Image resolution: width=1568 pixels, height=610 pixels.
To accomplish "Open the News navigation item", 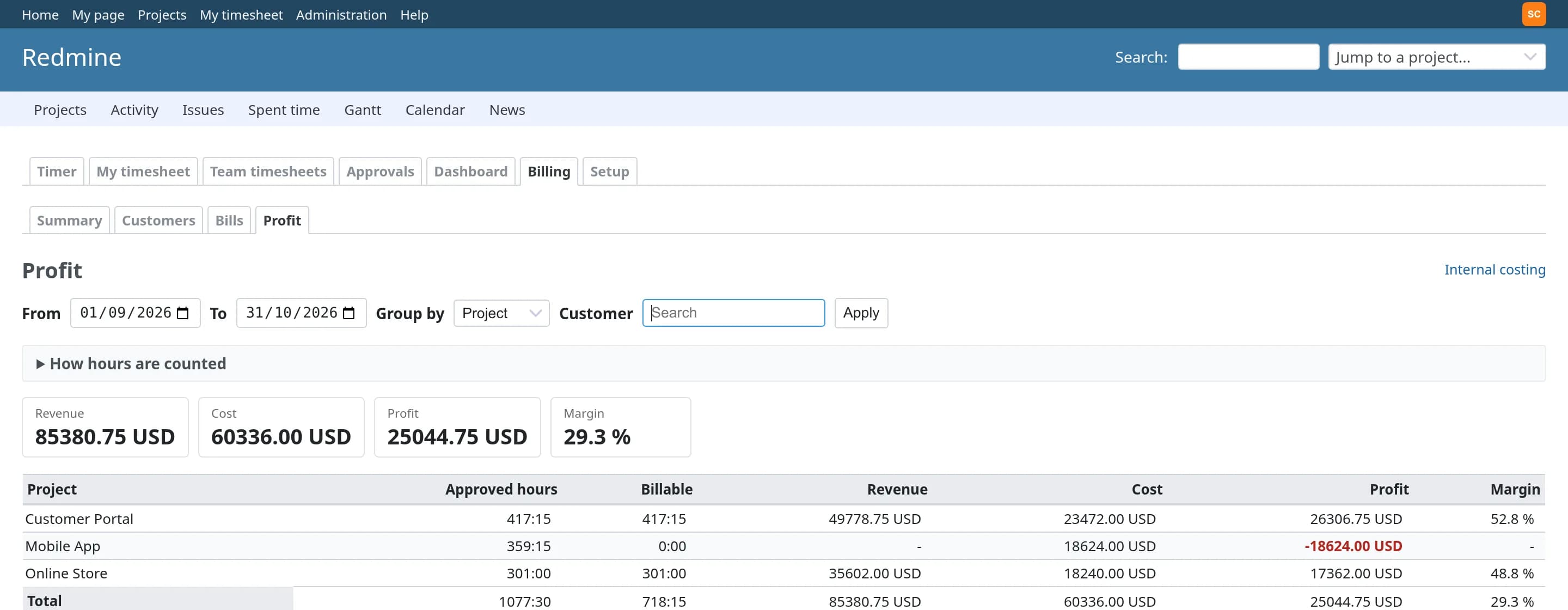I will coord(507,109).
